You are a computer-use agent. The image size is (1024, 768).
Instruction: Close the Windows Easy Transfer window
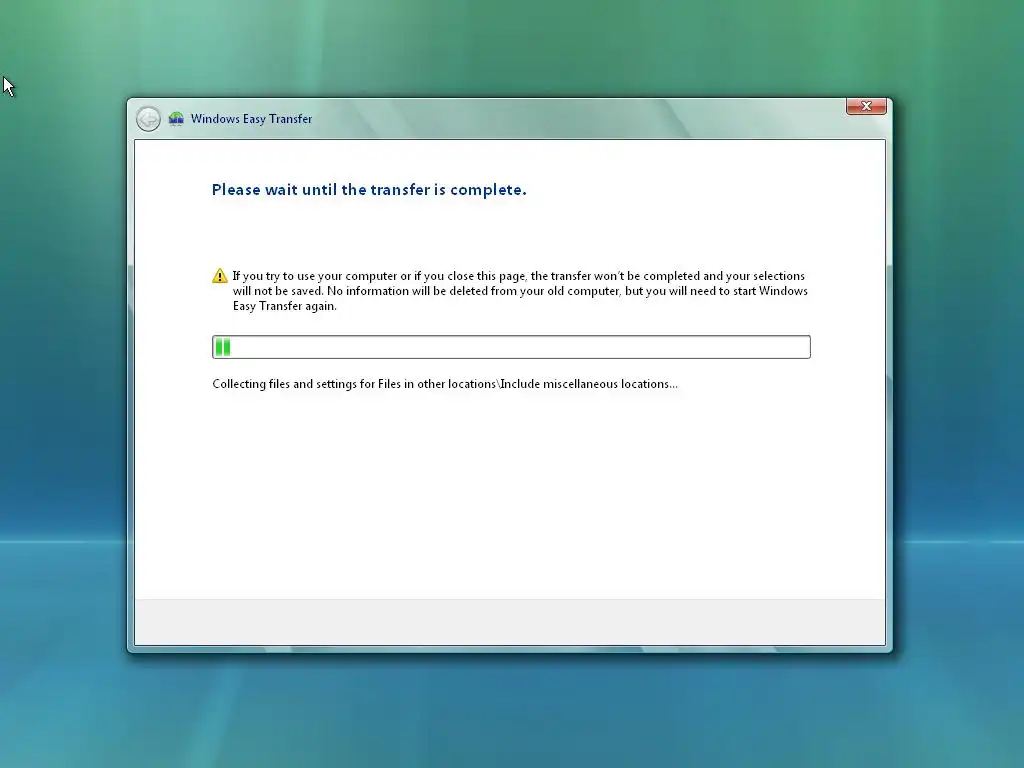point(866,106)
